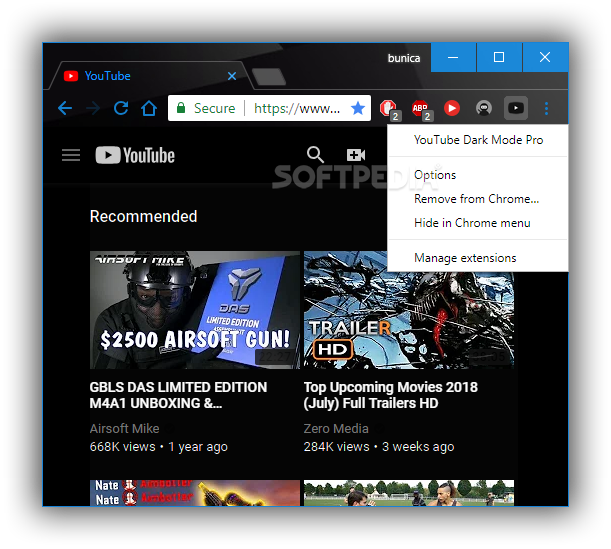Image resolution: width=611 pixels, height=549 pixels.
Task: Open the Nate Aimbotter video thumbnail
Action: (195, 493)
